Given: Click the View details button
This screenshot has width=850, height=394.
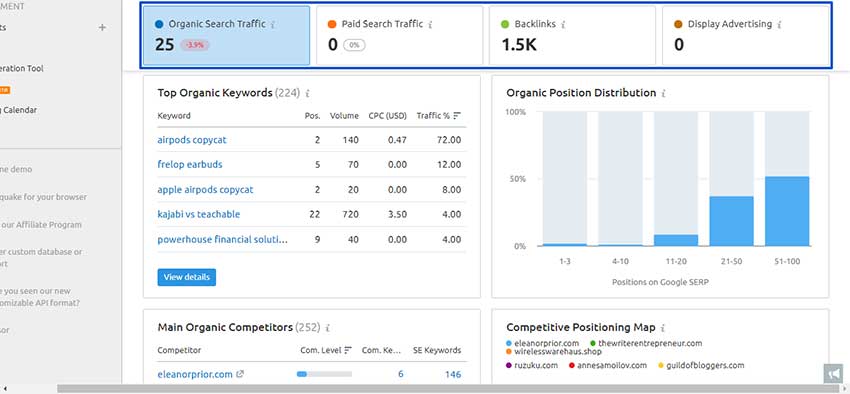Looking at the screenshot, I should point(186,277).
